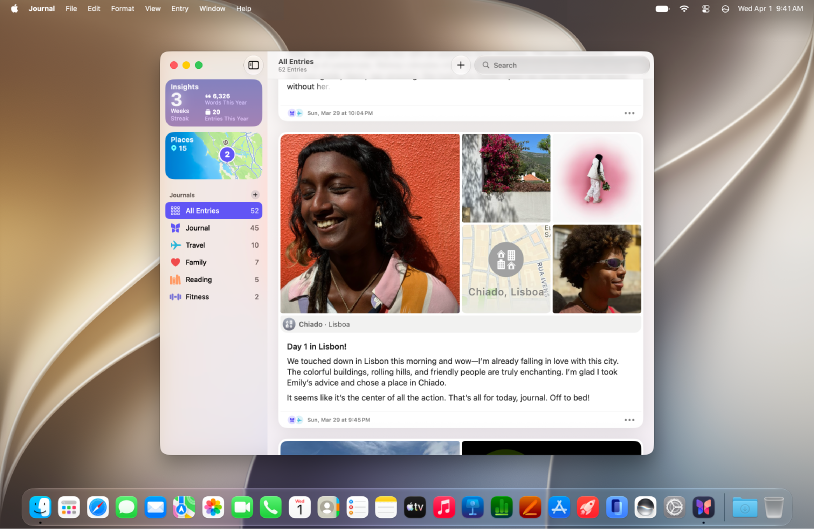Click the Search field
814x530 pixels.
coord(562,65)
